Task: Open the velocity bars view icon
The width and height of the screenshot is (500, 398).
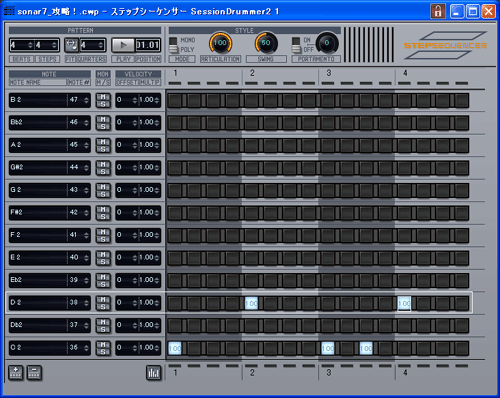Action: pyautogui.click(x=153, y=373)
